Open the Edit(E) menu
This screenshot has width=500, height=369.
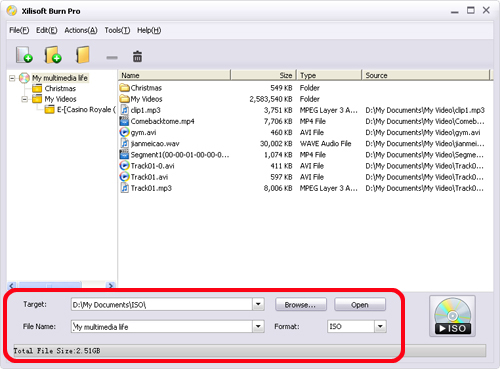(x=47, y=30)
